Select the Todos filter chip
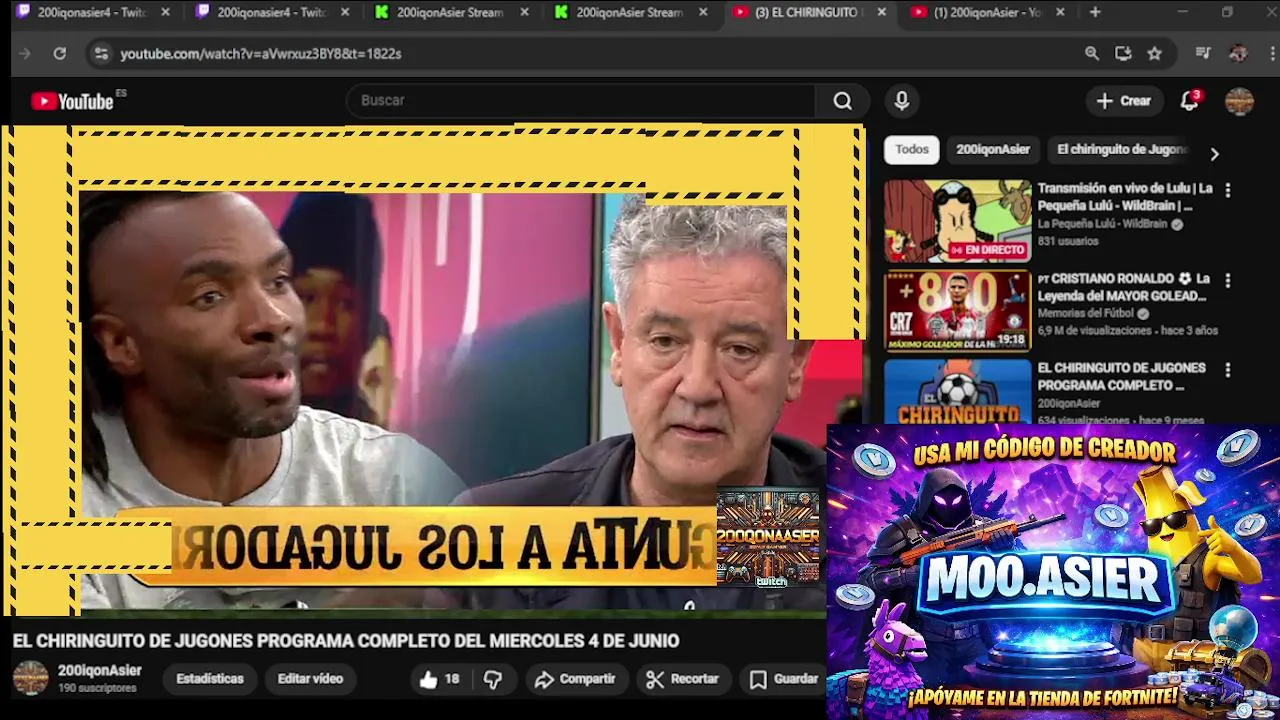The width and height of the screenshot is (1280, 720). pyautogui.click(x=911, y=150)
